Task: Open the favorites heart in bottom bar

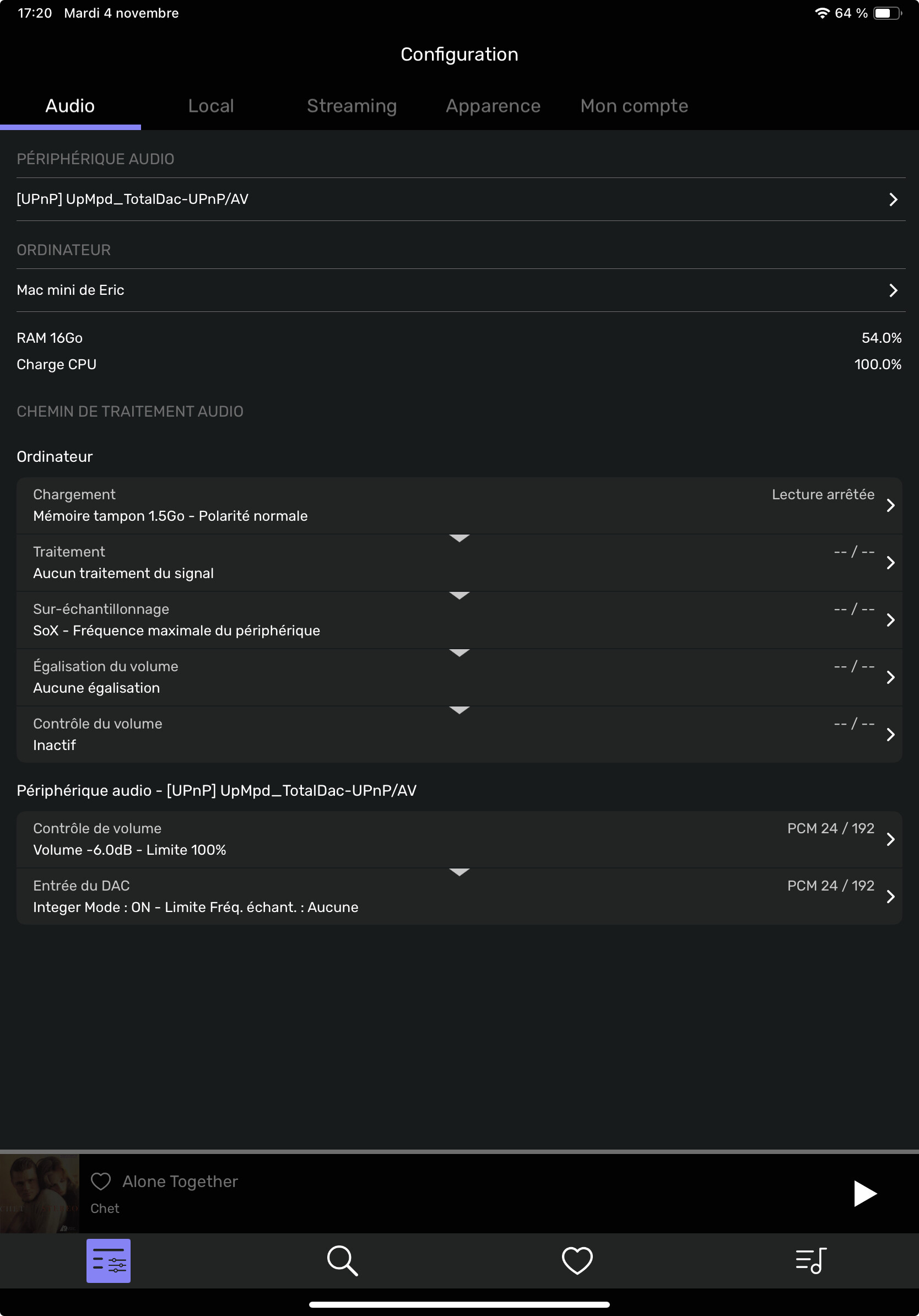Action: tap(577, 1261)
